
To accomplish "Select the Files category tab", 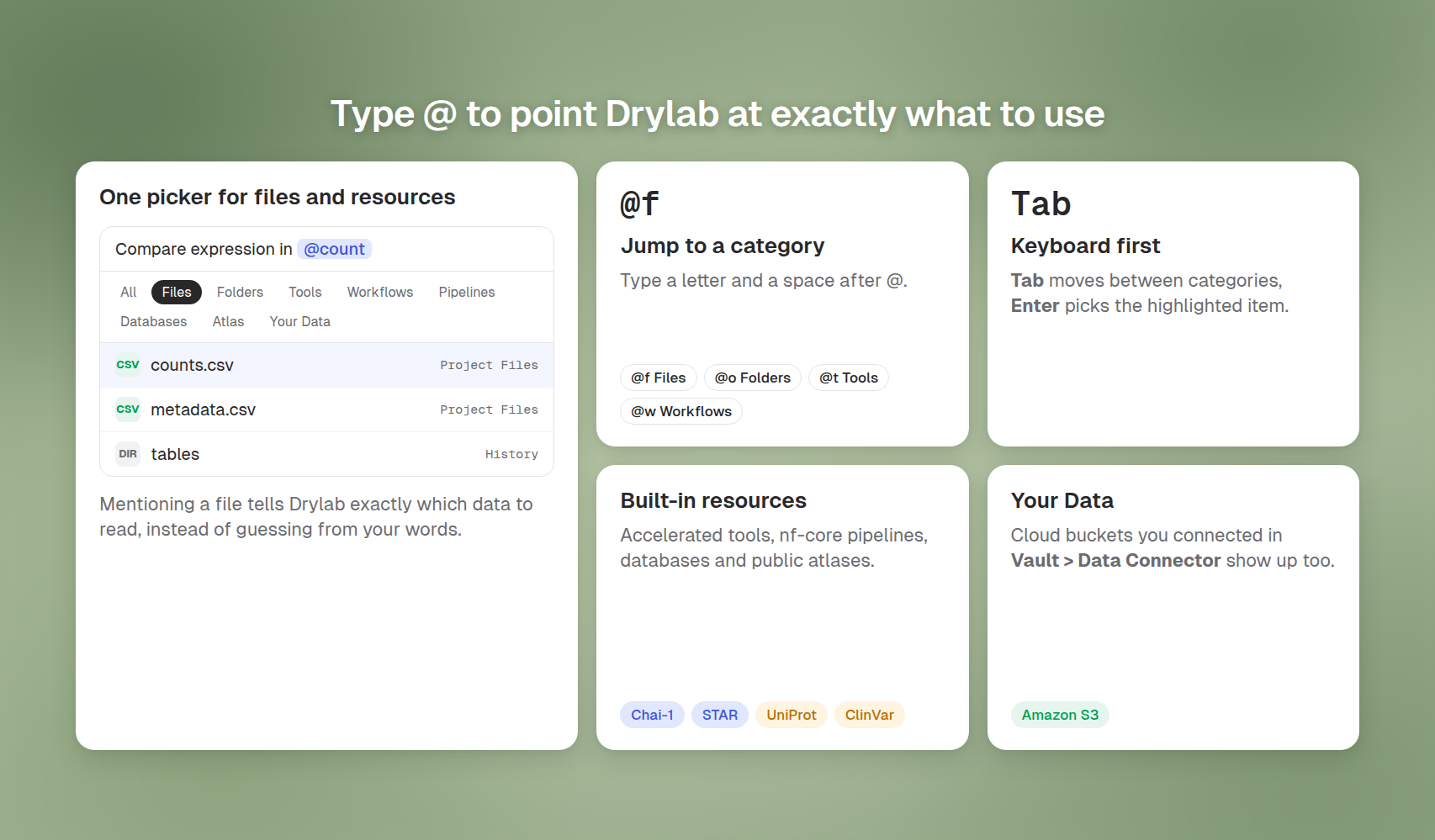I will pos(177,292).
